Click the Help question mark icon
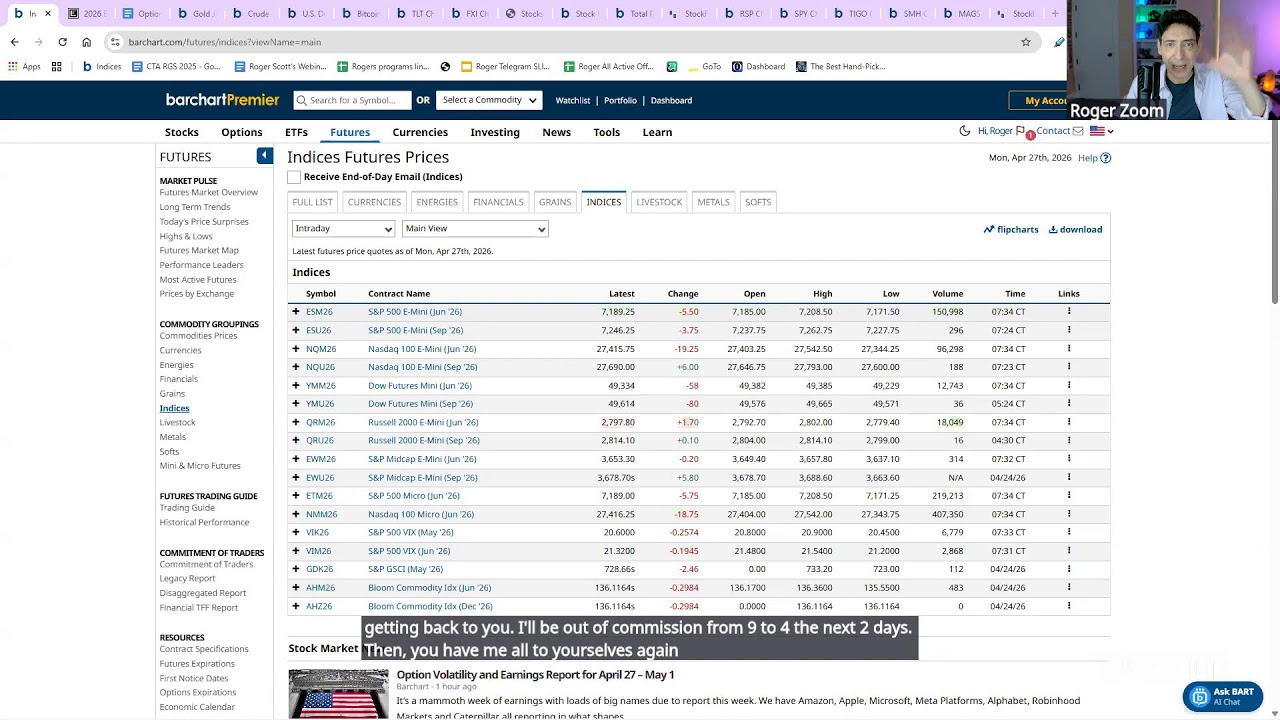The image size is (1280, 720). 1105,158
